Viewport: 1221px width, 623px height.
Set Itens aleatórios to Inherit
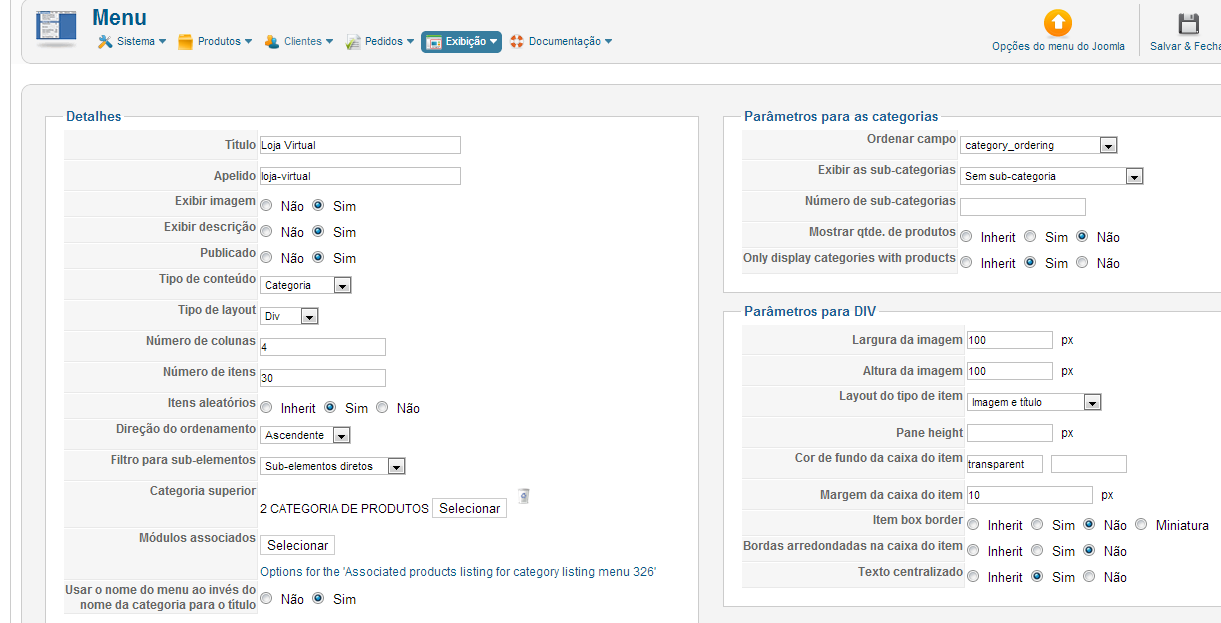coord(267,408)
